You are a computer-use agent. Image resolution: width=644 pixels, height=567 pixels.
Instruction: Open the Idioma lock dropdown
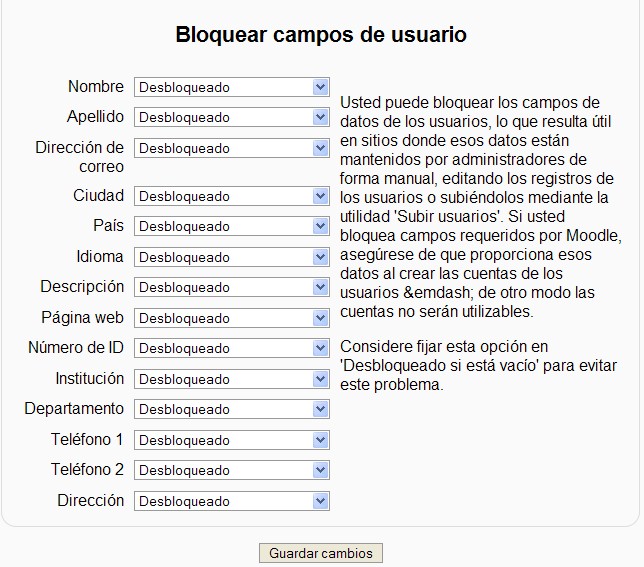(x=231, y=257)
